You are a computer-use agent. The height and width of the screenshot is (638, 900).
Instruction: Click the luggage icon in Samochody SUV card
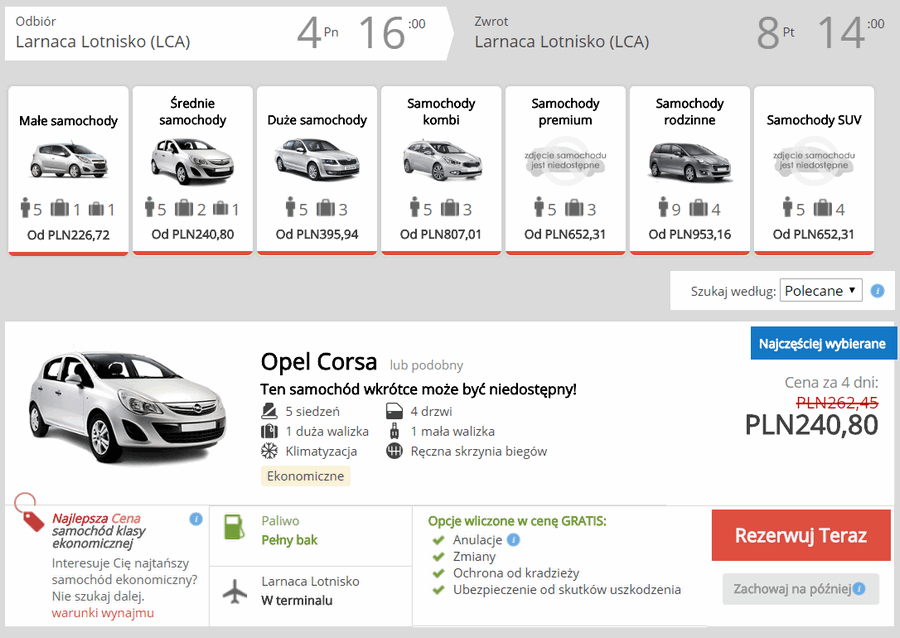click(822, 208)
